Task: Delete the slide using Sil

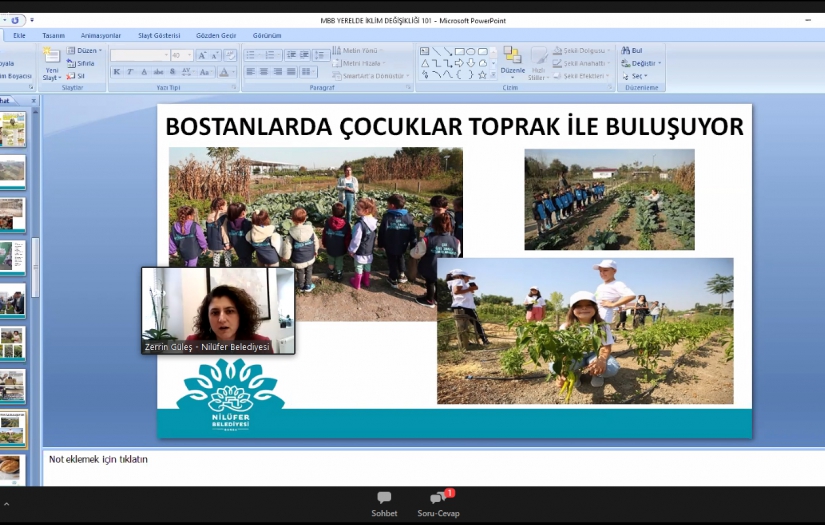Action: coord(76,76)
